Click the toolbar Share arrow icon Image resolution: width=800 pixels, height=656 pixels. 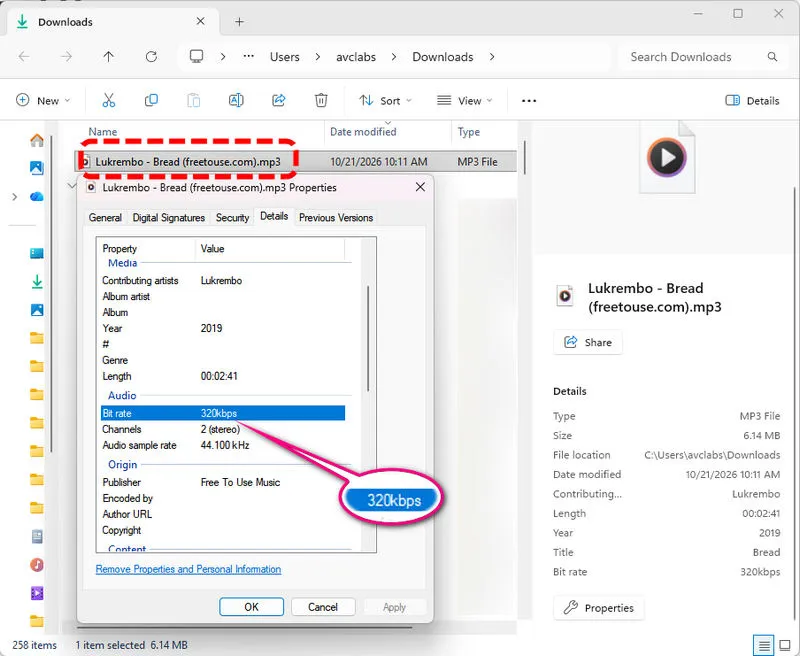279,100
